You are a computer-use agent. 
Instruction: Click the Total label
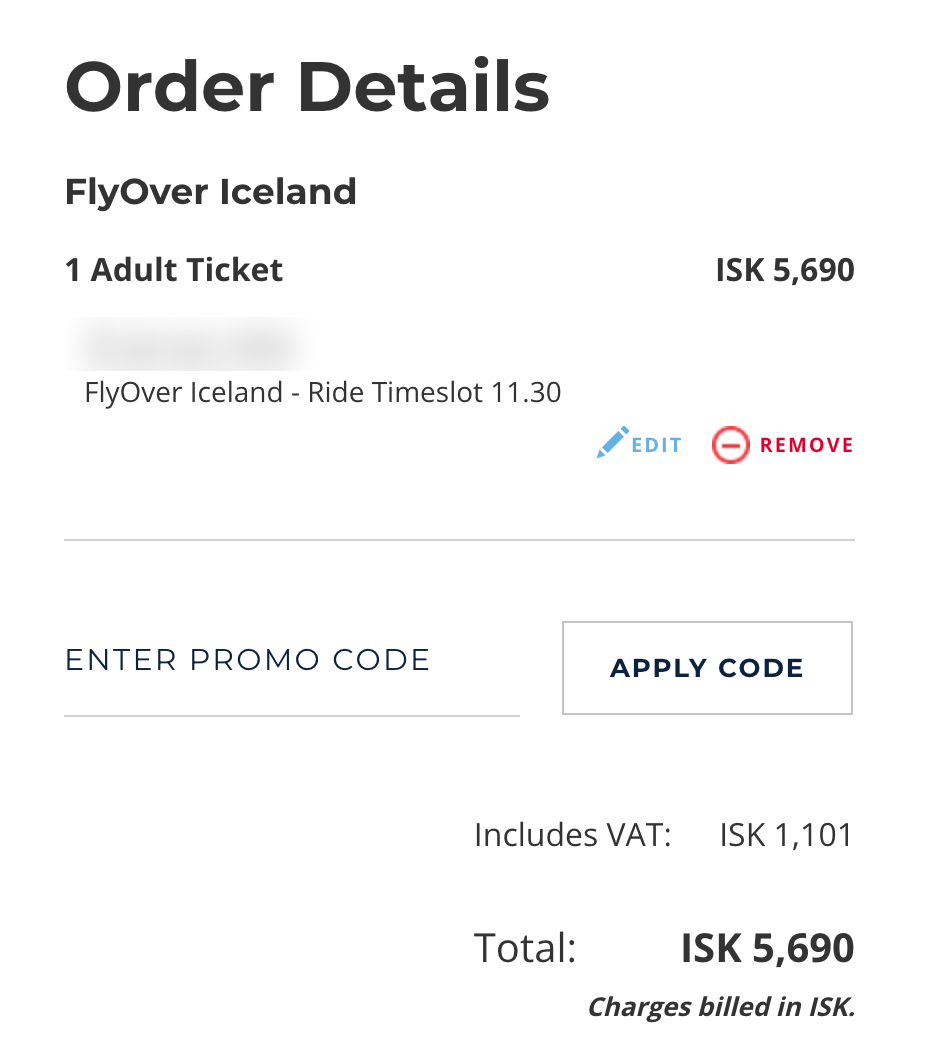pyautogui.click(x=525, y=948)
